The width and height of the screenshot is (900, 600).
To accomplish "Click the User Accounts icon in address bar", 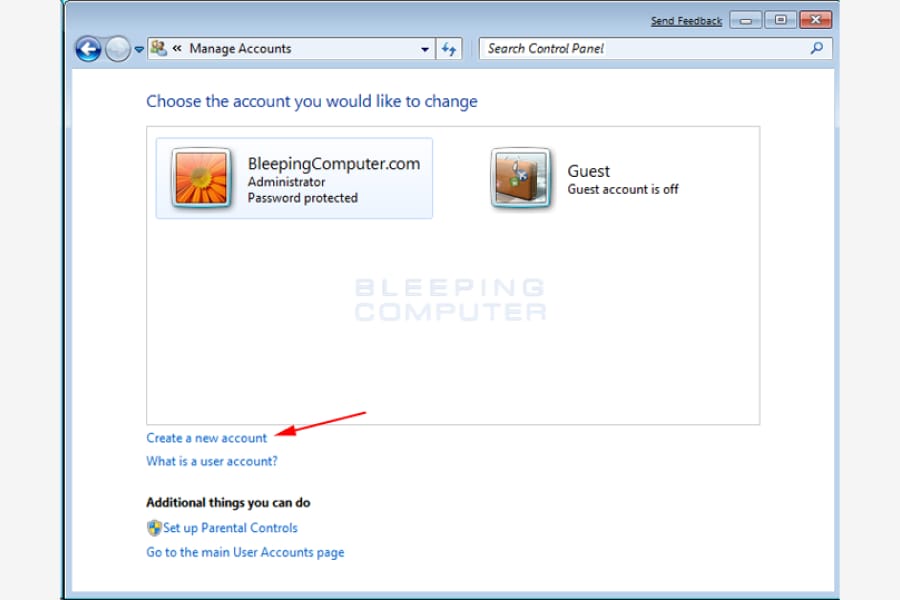I will tap(158, 48).
